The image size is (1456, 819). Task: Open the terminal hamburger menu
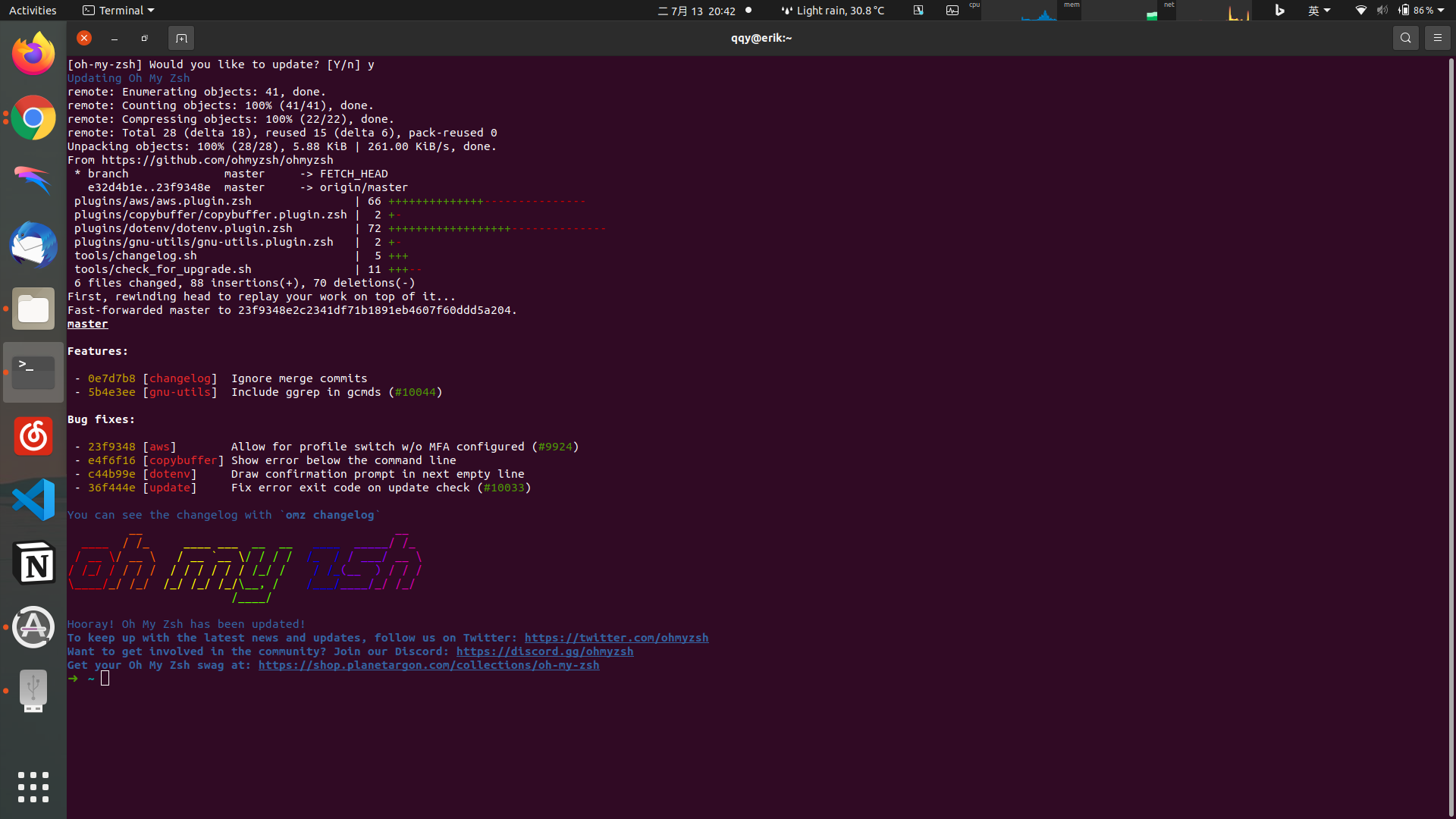pos(1437,38)
